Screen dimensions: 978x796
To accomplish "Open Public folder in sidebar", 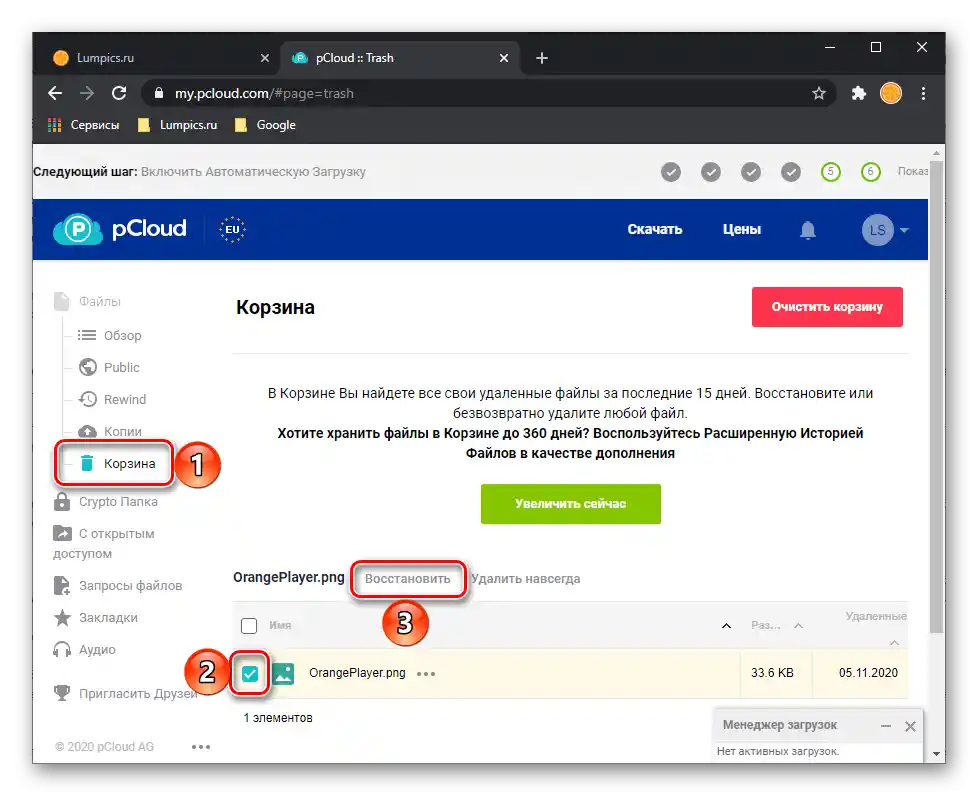I will tap(109, 367).
